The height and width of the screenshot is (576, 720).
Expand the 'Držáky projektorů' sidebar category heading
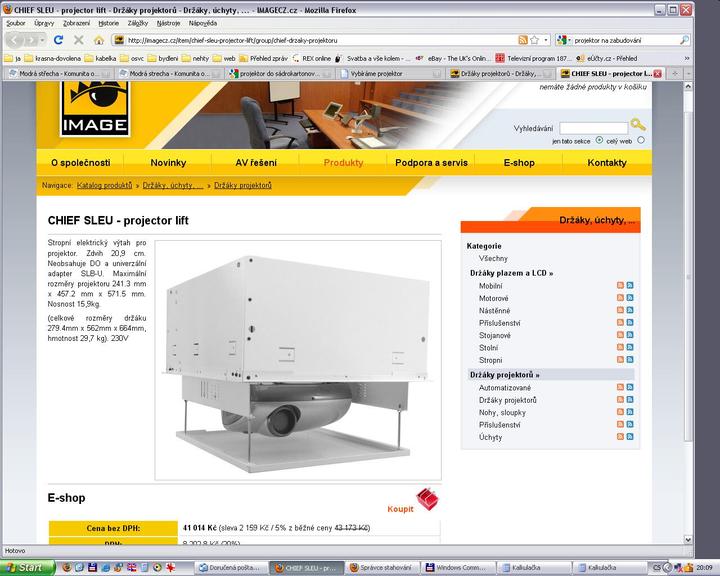click(508, 375)
